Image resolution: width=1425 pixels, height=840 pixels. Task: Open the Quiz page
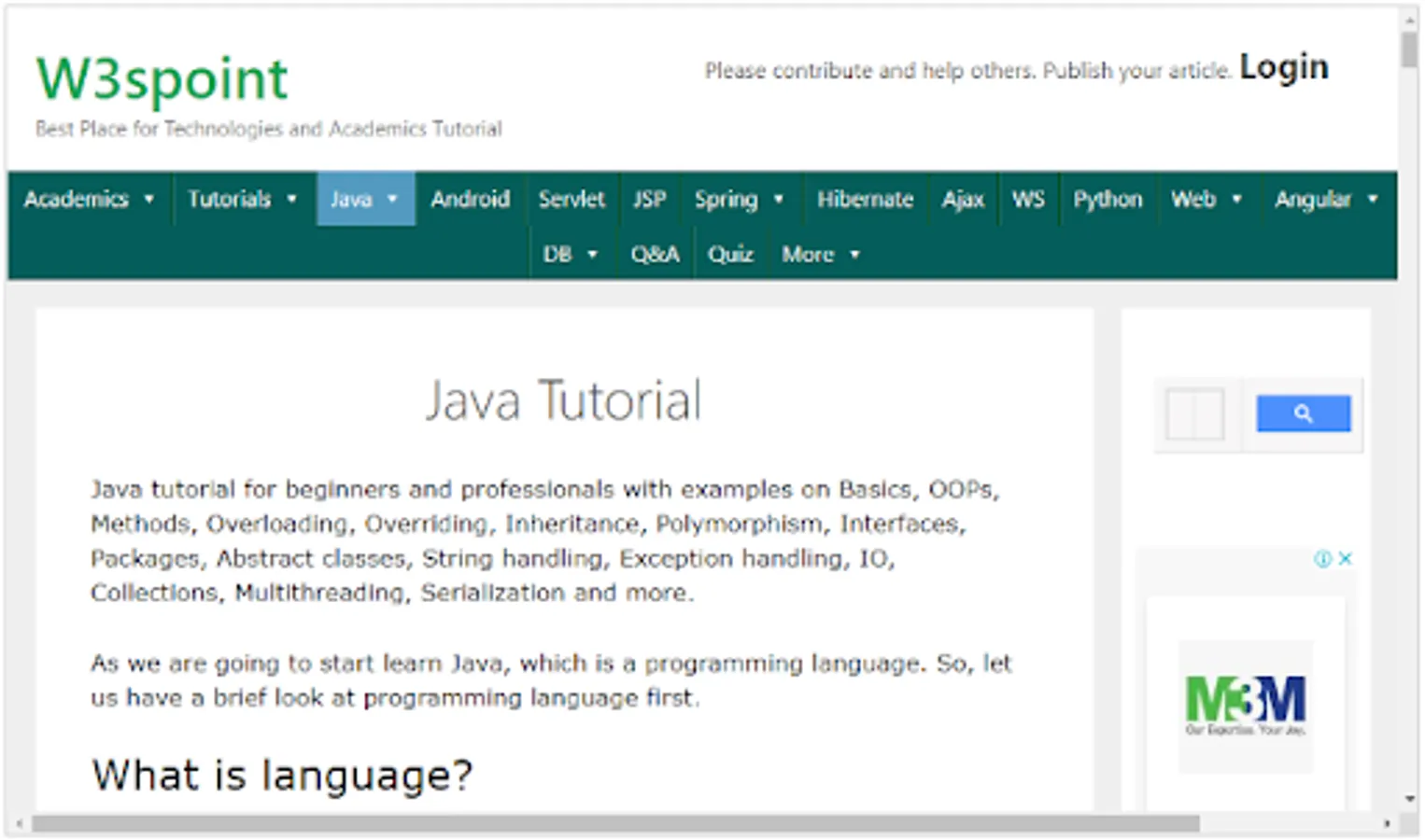[730, 254]
